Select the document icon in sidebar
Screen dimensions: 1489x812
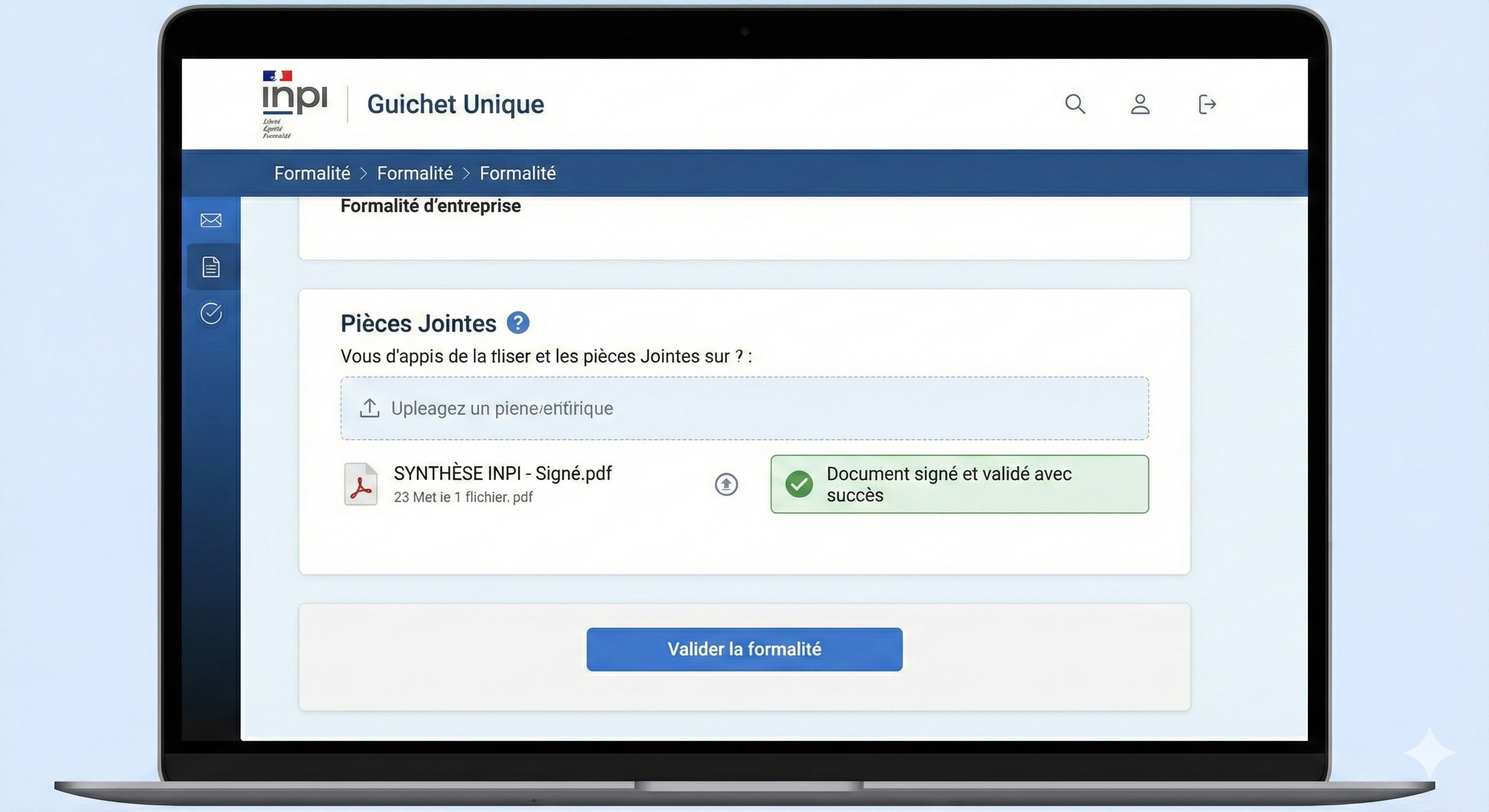[x=211, y=267]
